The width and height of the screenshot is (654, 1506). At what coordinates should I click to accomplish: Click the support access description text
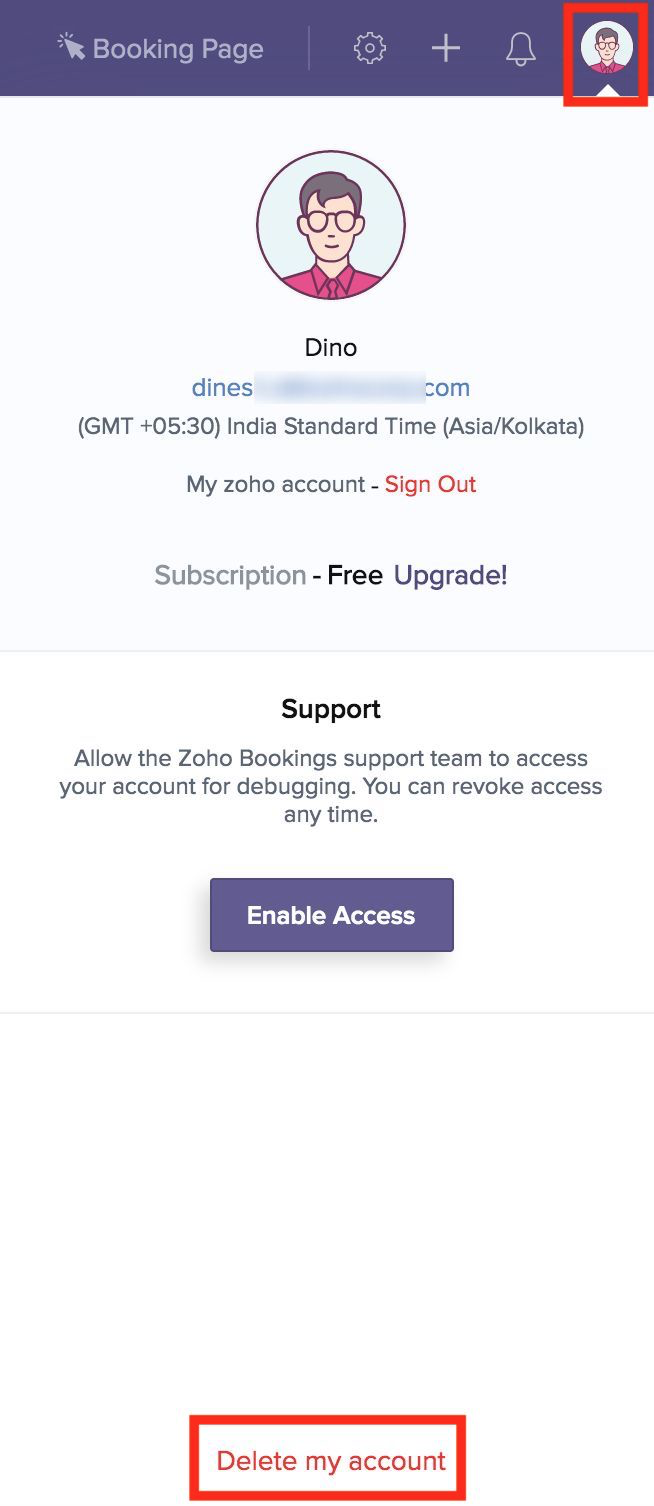pos(331,786)
